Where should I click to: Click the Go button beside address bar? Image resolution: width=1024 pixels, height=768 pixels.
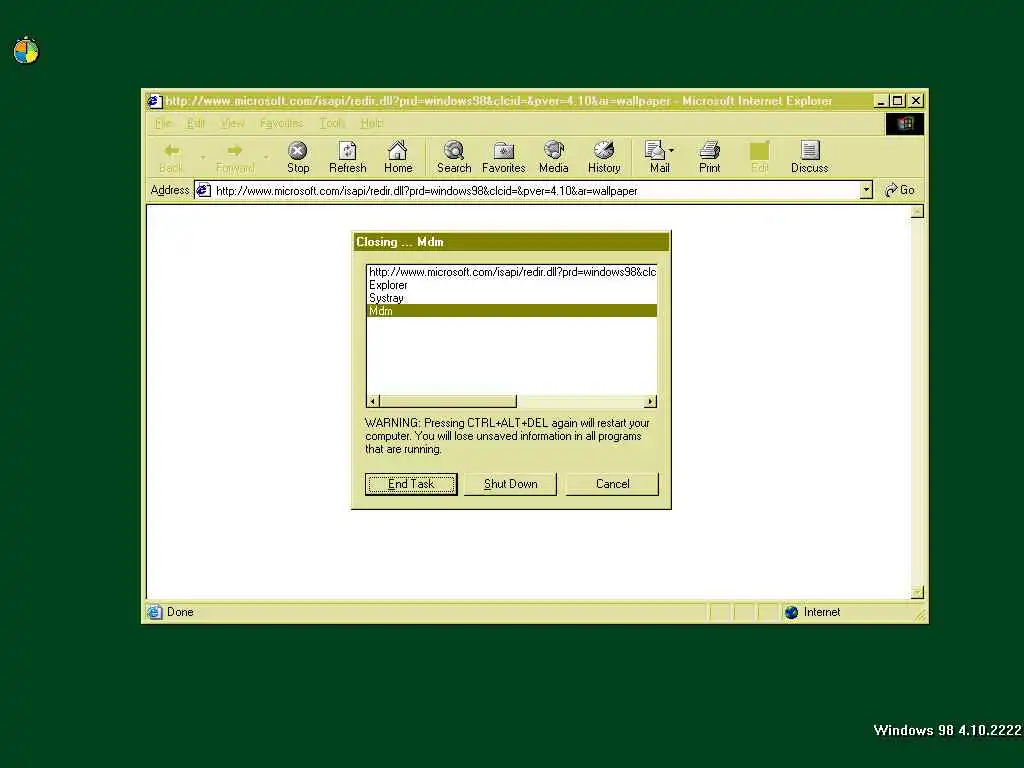pos(900,190)
